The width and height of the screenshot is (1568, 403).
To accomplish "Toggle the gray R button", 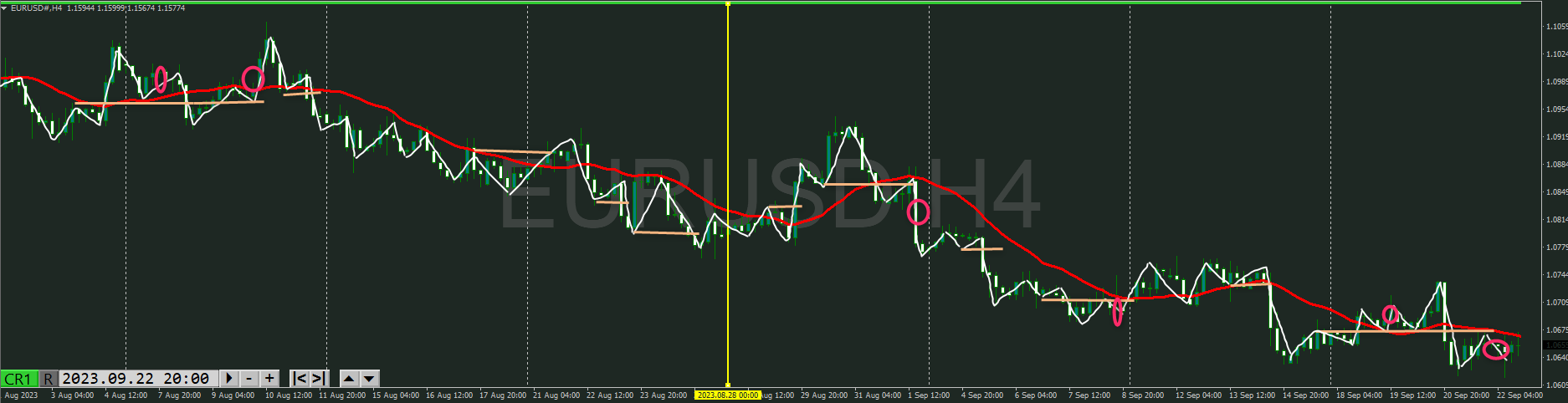I will coord(49,379).
